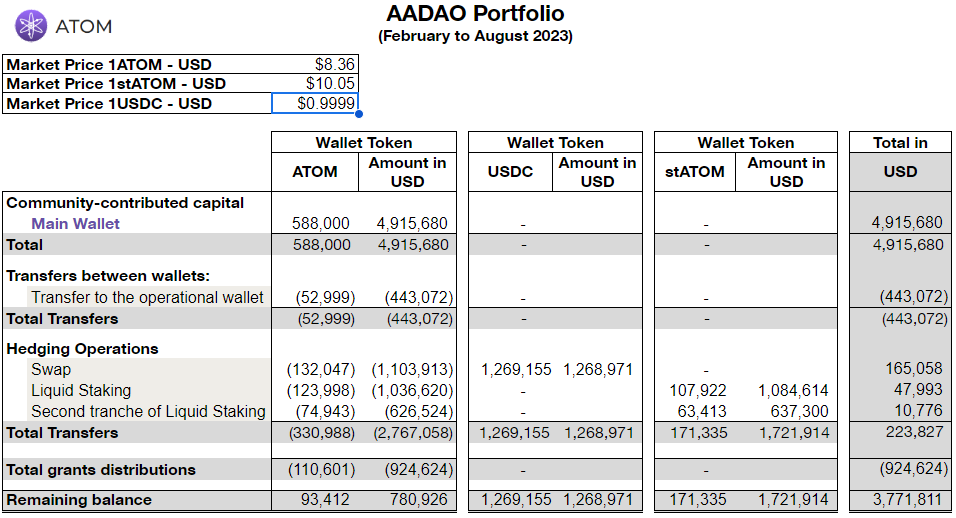The height and width of the screenshot is (518, 956).
Task: Click 'Amount in USD' header beside stATOM
Action: 787,172
